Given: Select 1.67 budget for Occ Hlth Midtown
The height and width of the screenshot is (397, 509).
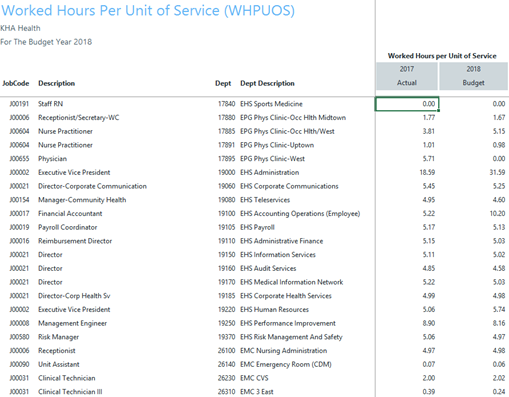Looking at the screenshot, I should click(499, 118).
